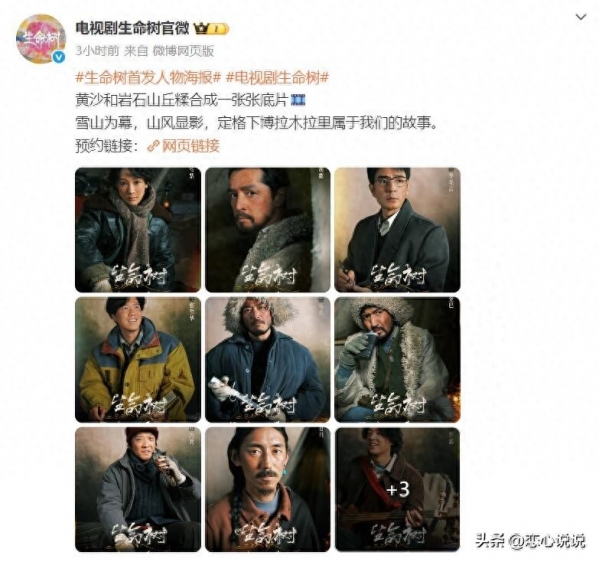Open poster of man in fur hat, blue coat
The image size is (600, 562).
(x=267, y=360)
